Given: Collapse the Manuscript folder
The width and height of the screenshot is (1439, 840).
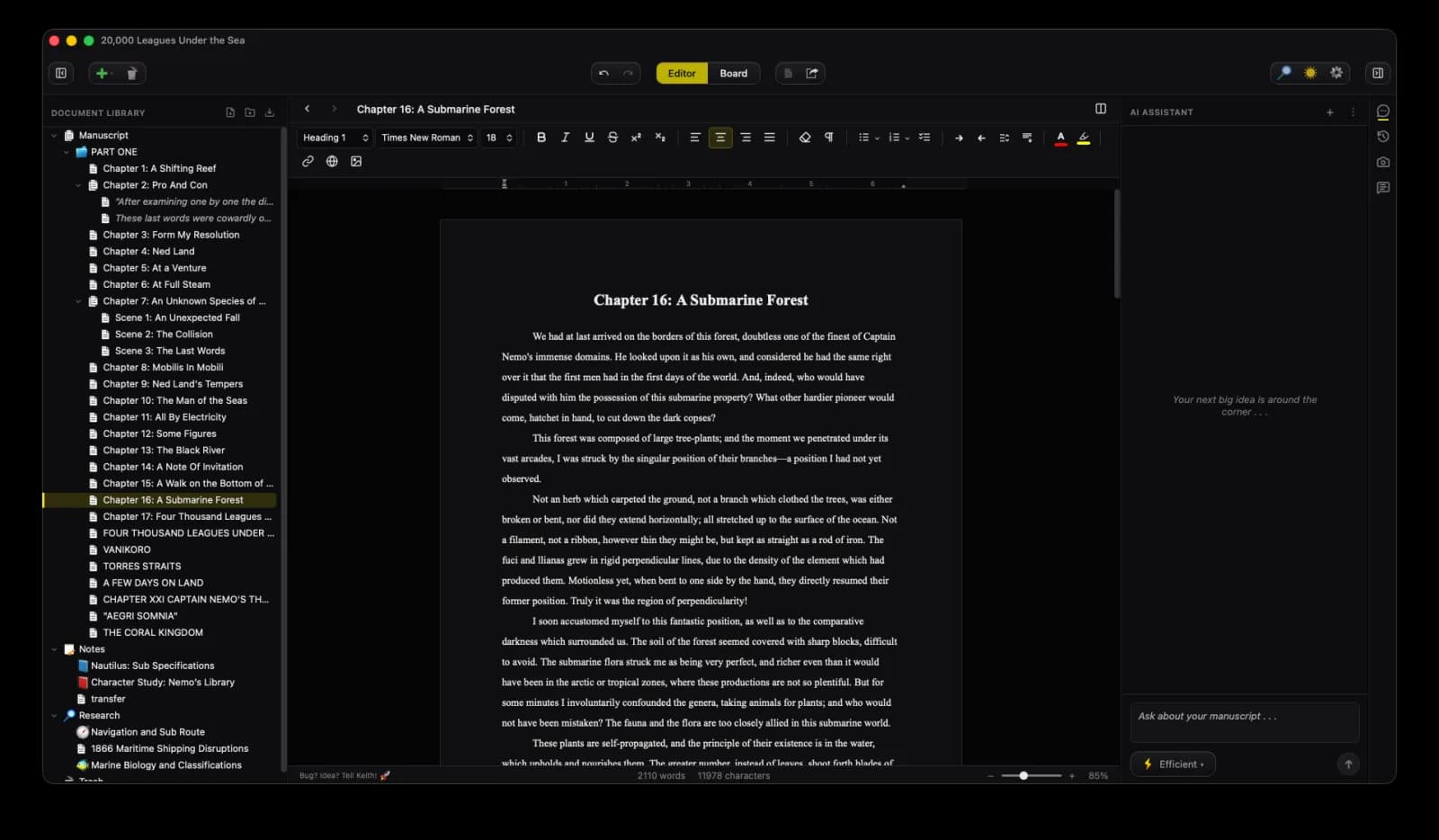Looking at the screenshot, I should 54,136.
